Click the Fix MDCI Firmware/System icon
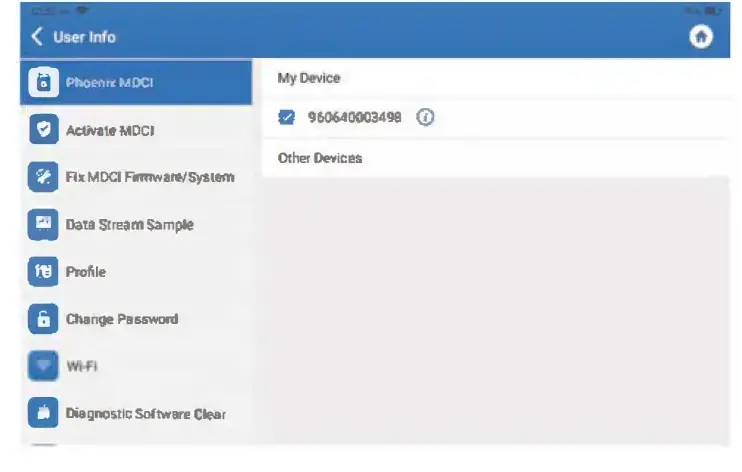This screenshot has width=742, height=472. click(44, 177)
